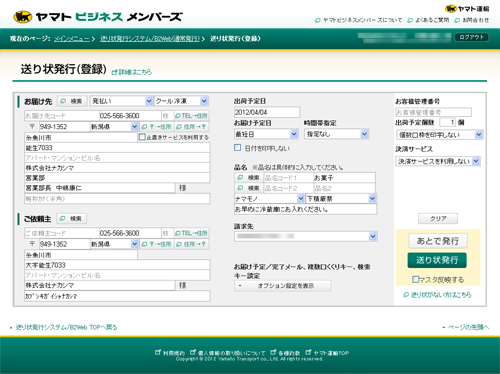The image size is (500, 374).
Task: Click the 検索 icon button beside ご依頼主
Action: 72,219
